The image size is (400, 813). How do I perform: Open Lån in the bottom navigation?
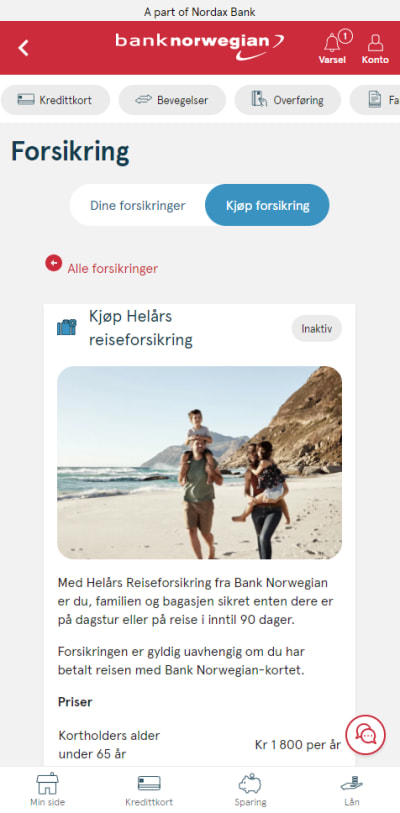[352, 790]
